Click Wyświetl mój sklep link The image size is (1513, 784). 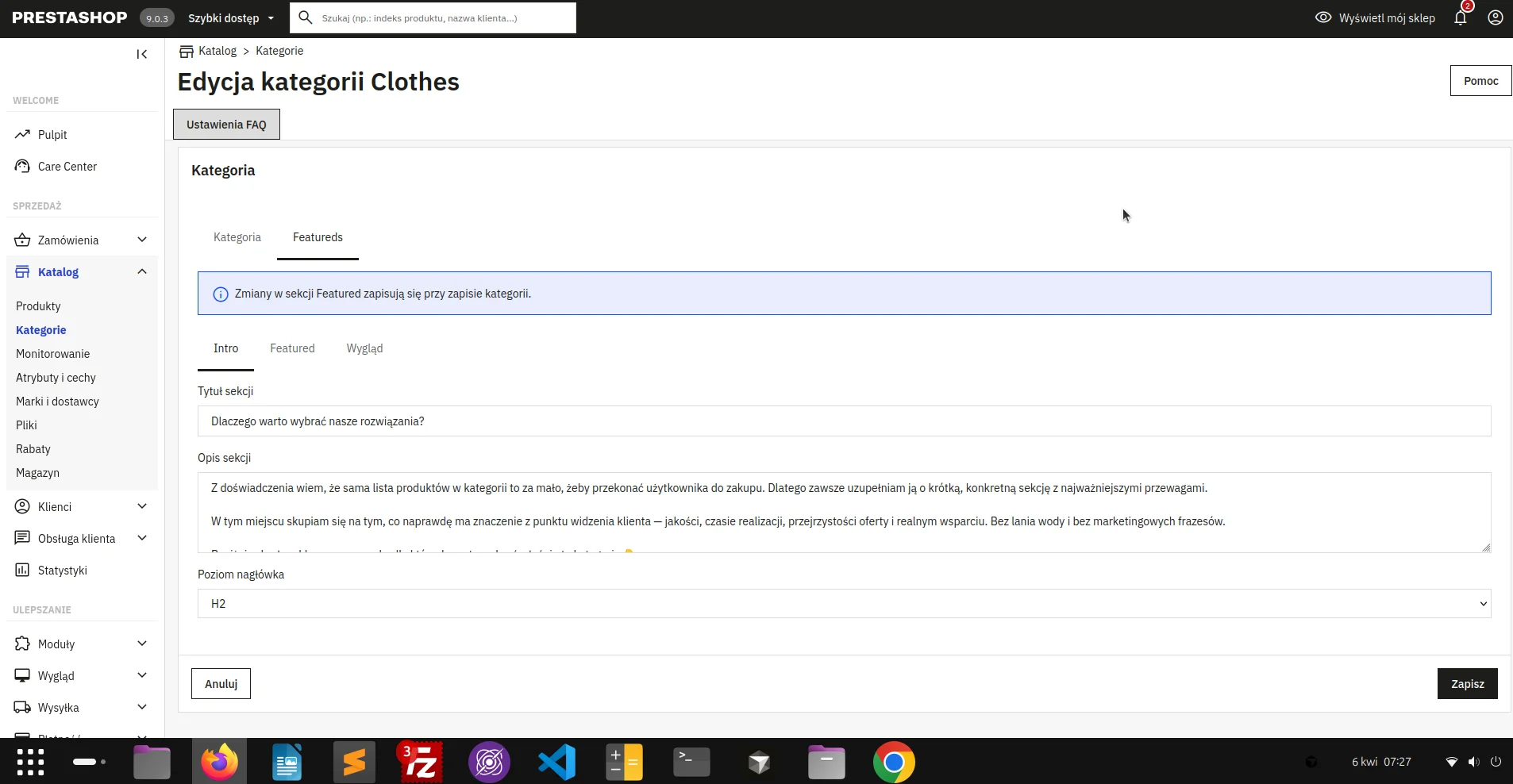(1387, 17)
